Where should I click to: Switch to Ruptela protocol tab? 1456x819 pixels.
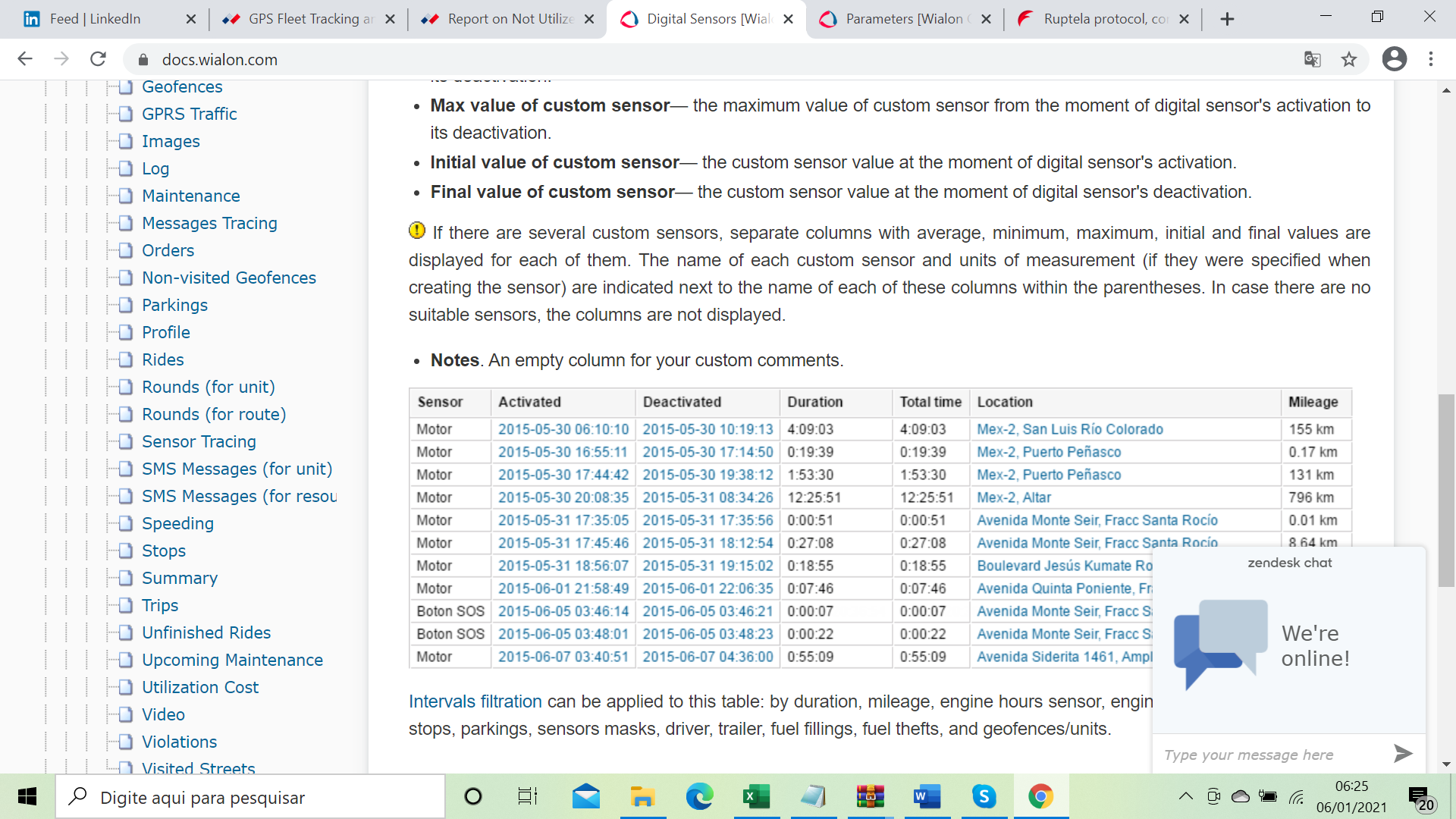click(x=1104, y=19)
